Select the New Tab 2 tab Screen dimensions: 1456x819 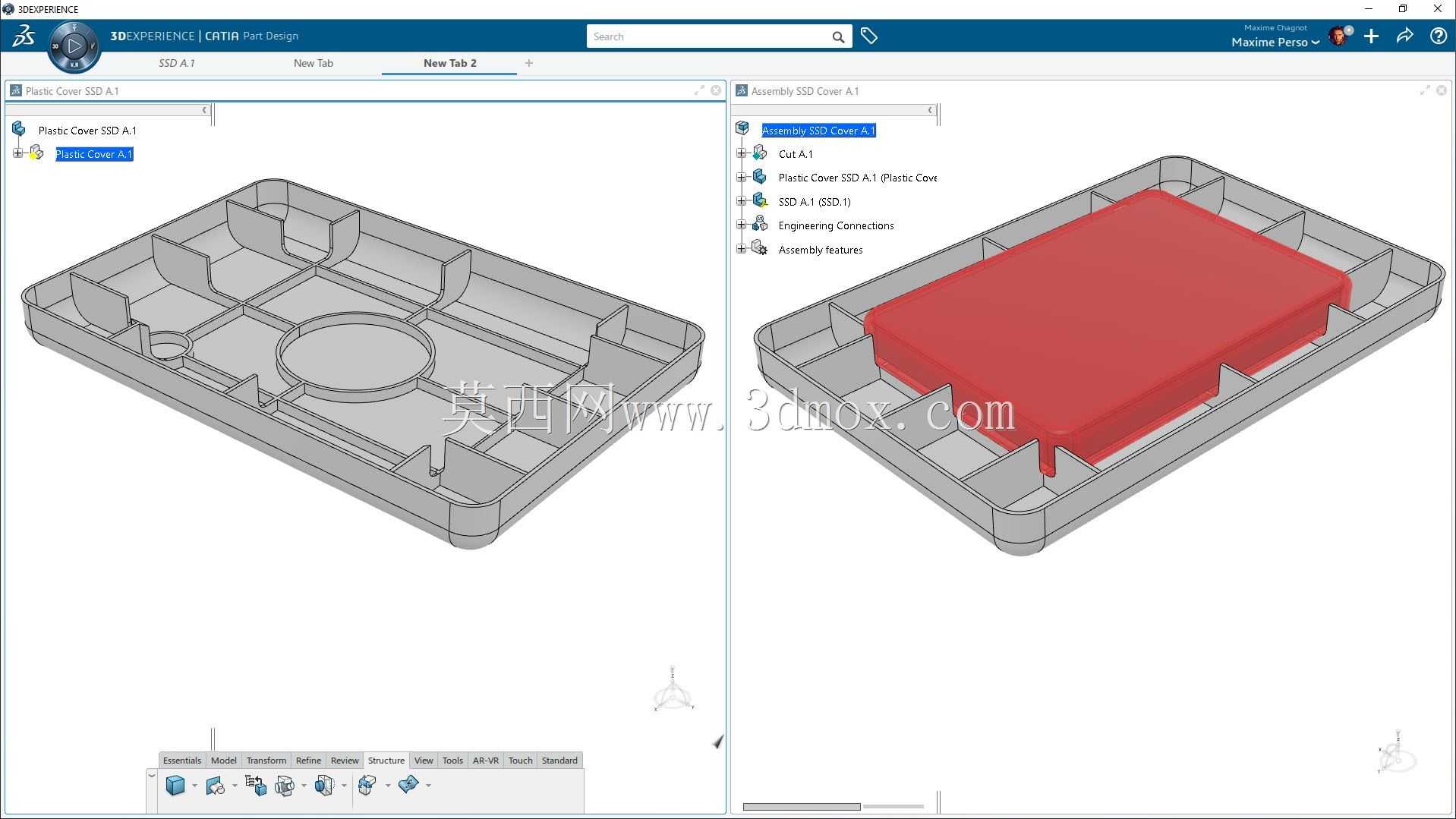tap(450, 63)
